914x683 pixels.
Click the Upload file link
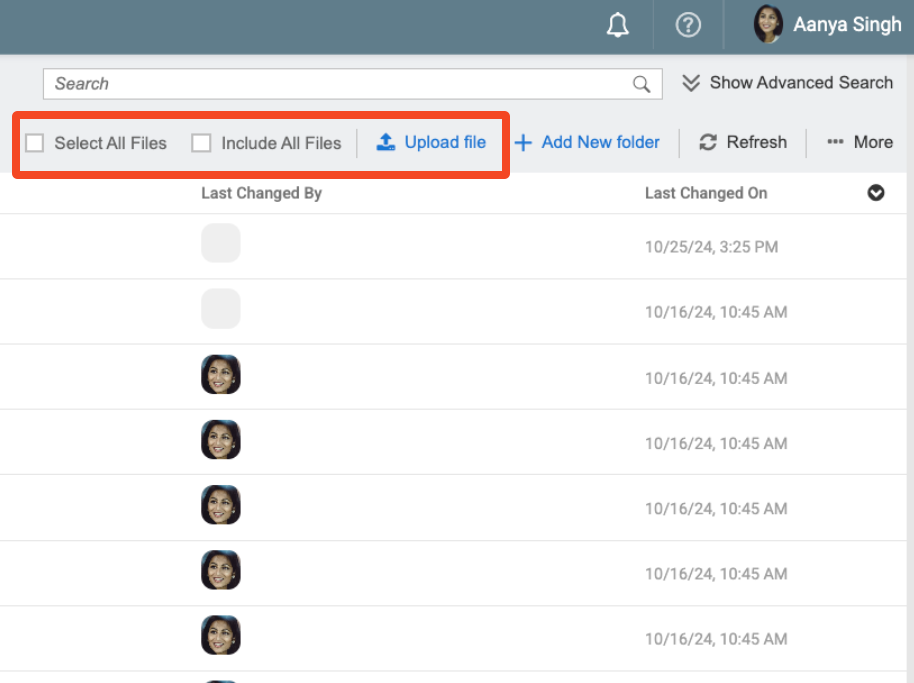[x=445, y=142]
